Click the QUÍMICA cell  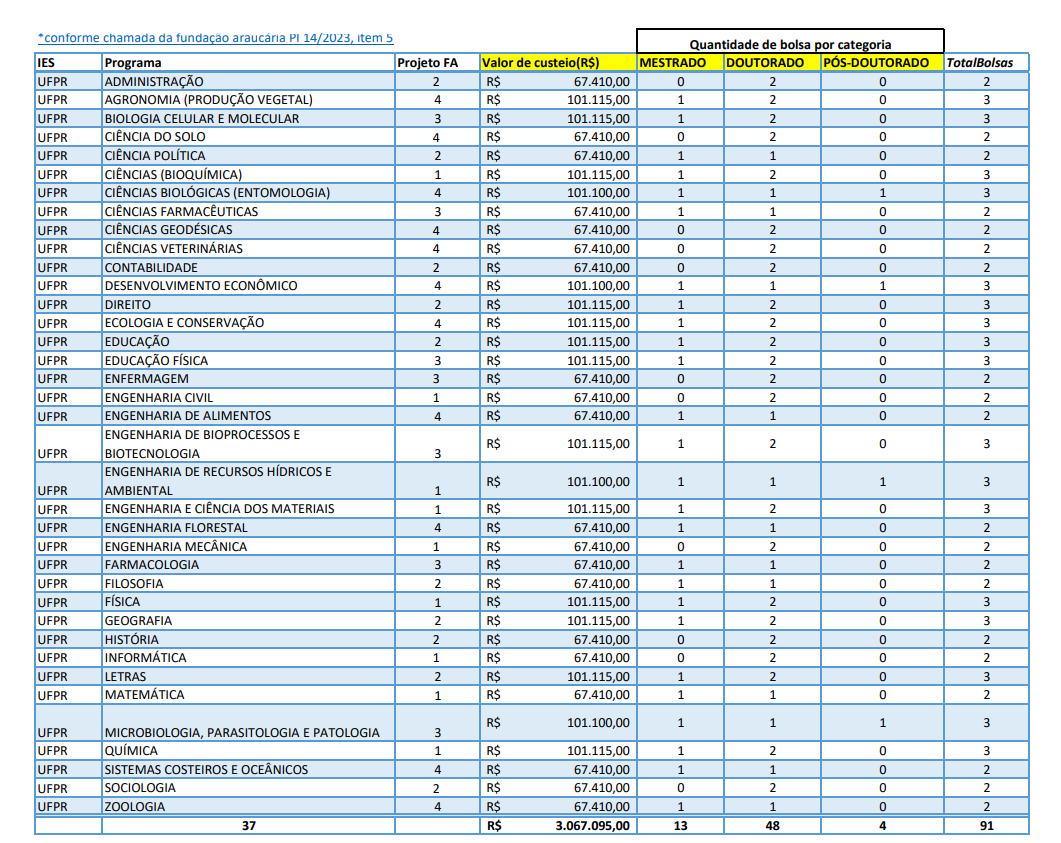pos(248,751)
